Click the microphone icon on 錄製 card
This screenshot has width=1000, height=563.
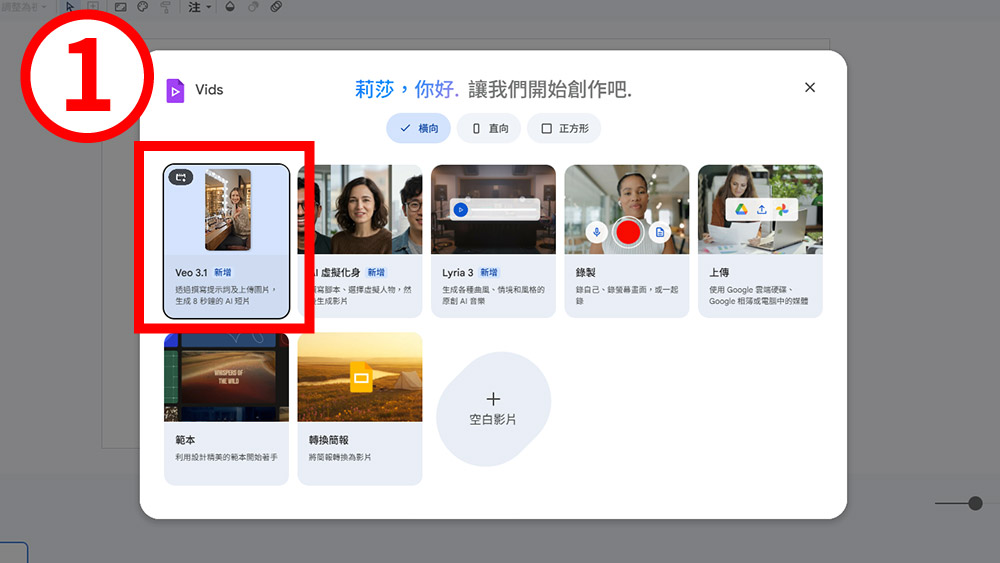tap(596, 232)
